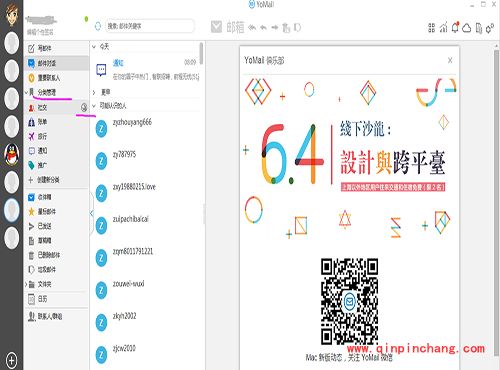Expand the folders tree item chevron
This screenshot has height=370, width=500.
pyautogui.click(x=26, y=284)
